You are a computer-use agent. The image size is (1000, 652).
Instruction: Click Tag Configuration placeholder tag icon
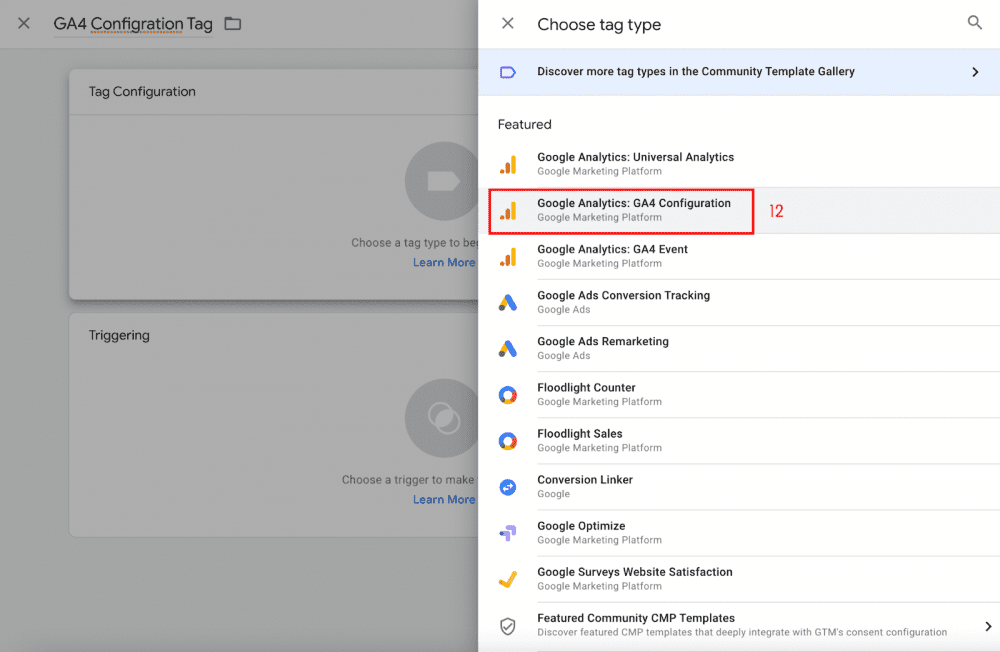tap(443, 181)
